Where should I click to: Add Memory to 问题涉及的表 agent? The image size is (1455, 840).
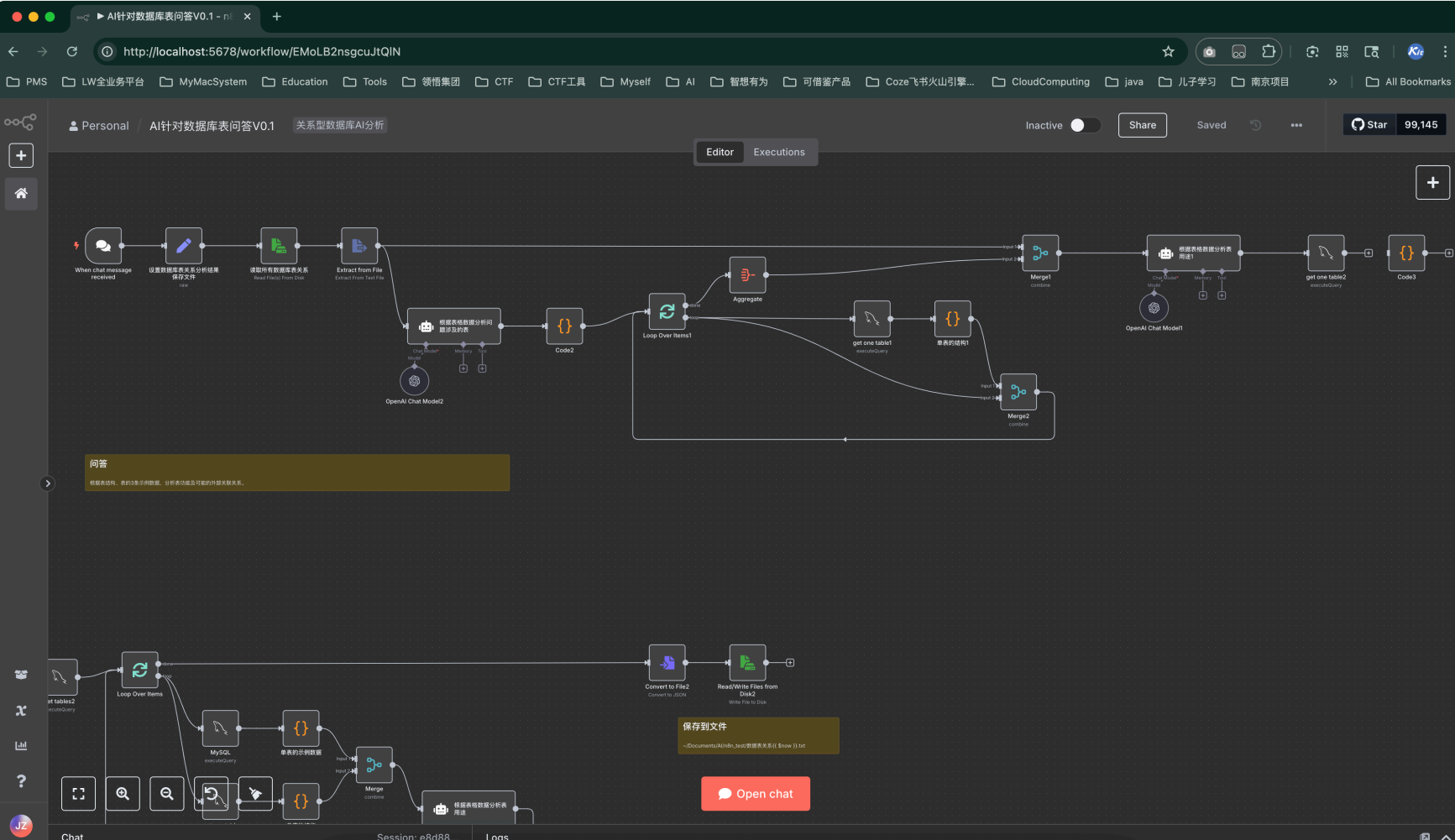pos(463,368)
